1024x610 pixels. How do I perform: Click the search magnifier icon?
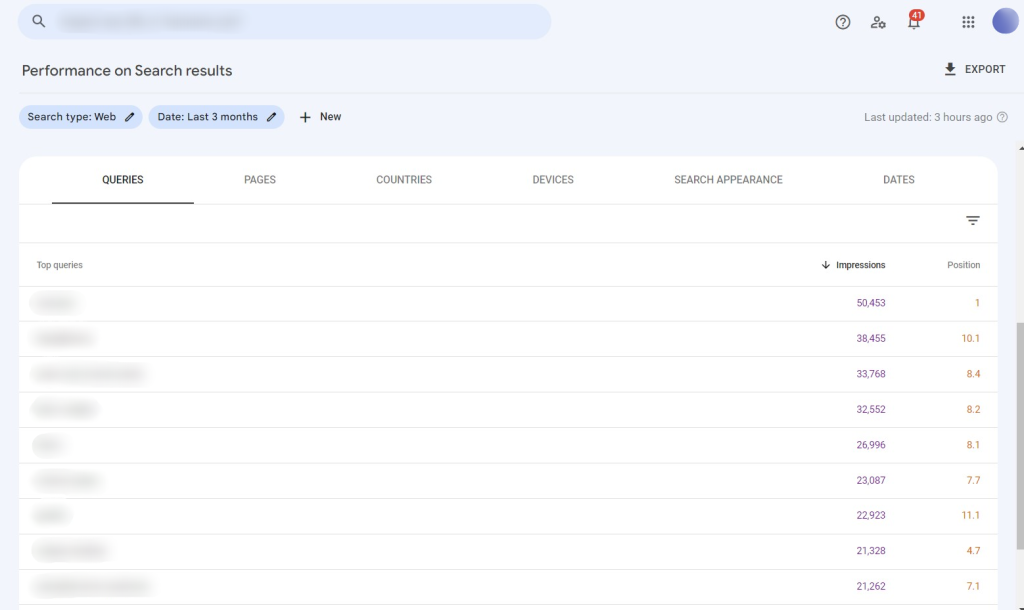39,21
